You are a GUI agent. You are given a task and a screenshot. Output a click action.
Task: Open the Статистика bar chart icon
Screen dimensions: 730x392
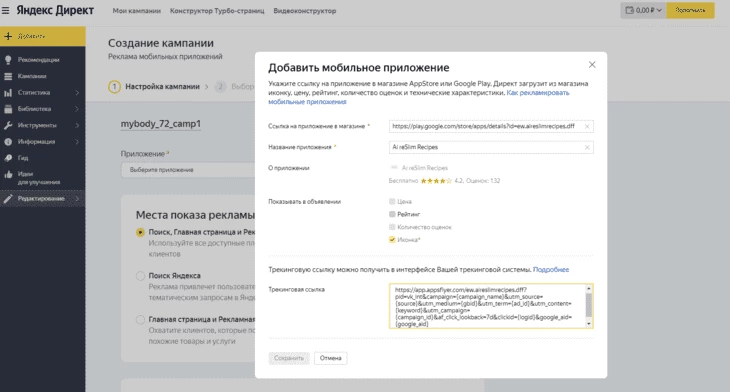[8, 93]
